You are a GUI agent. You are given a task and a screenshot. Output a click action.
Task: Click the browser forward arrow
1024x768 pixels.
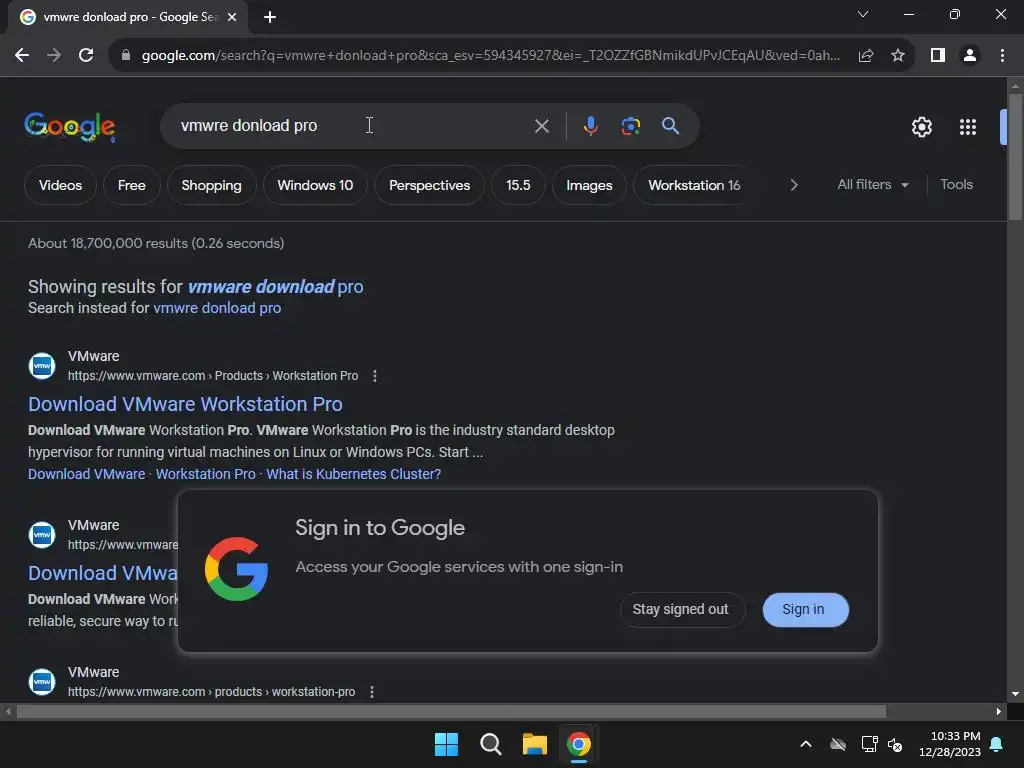click(54, 56)
